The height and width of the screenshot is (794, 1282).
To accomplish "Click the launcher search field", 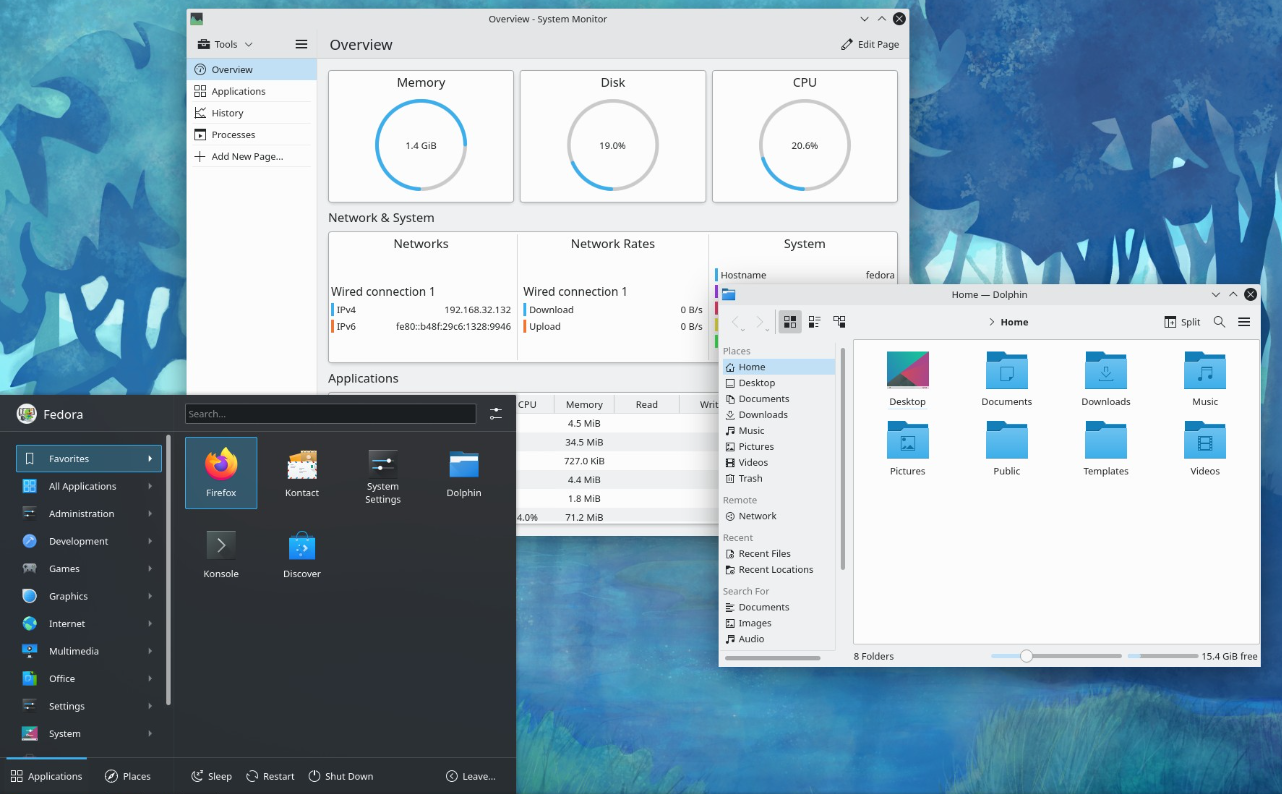I will point(330,413).
